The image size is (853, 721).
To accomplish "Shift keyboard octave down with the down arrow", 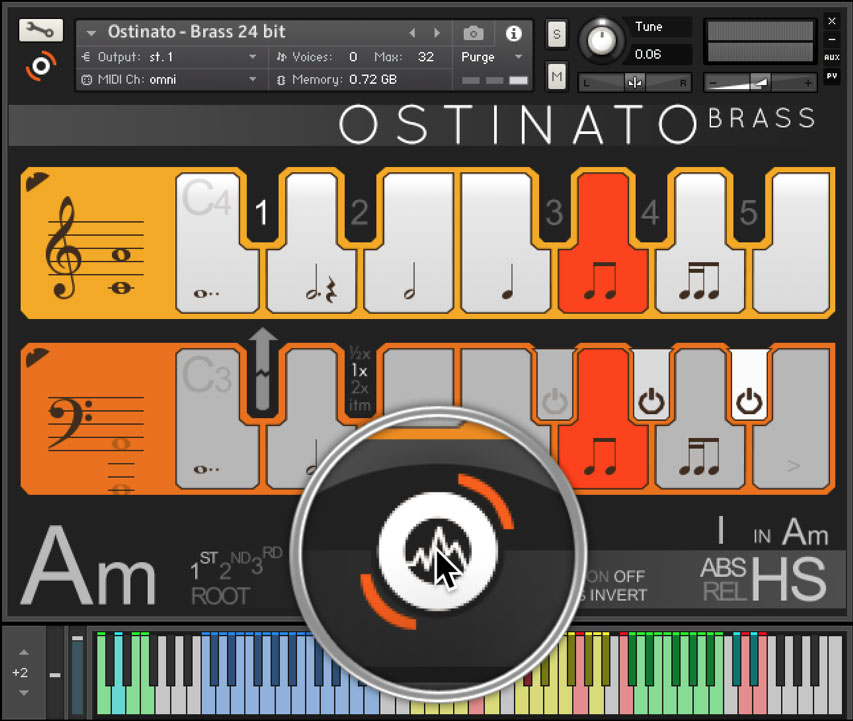I will click(x=24, y=693).
